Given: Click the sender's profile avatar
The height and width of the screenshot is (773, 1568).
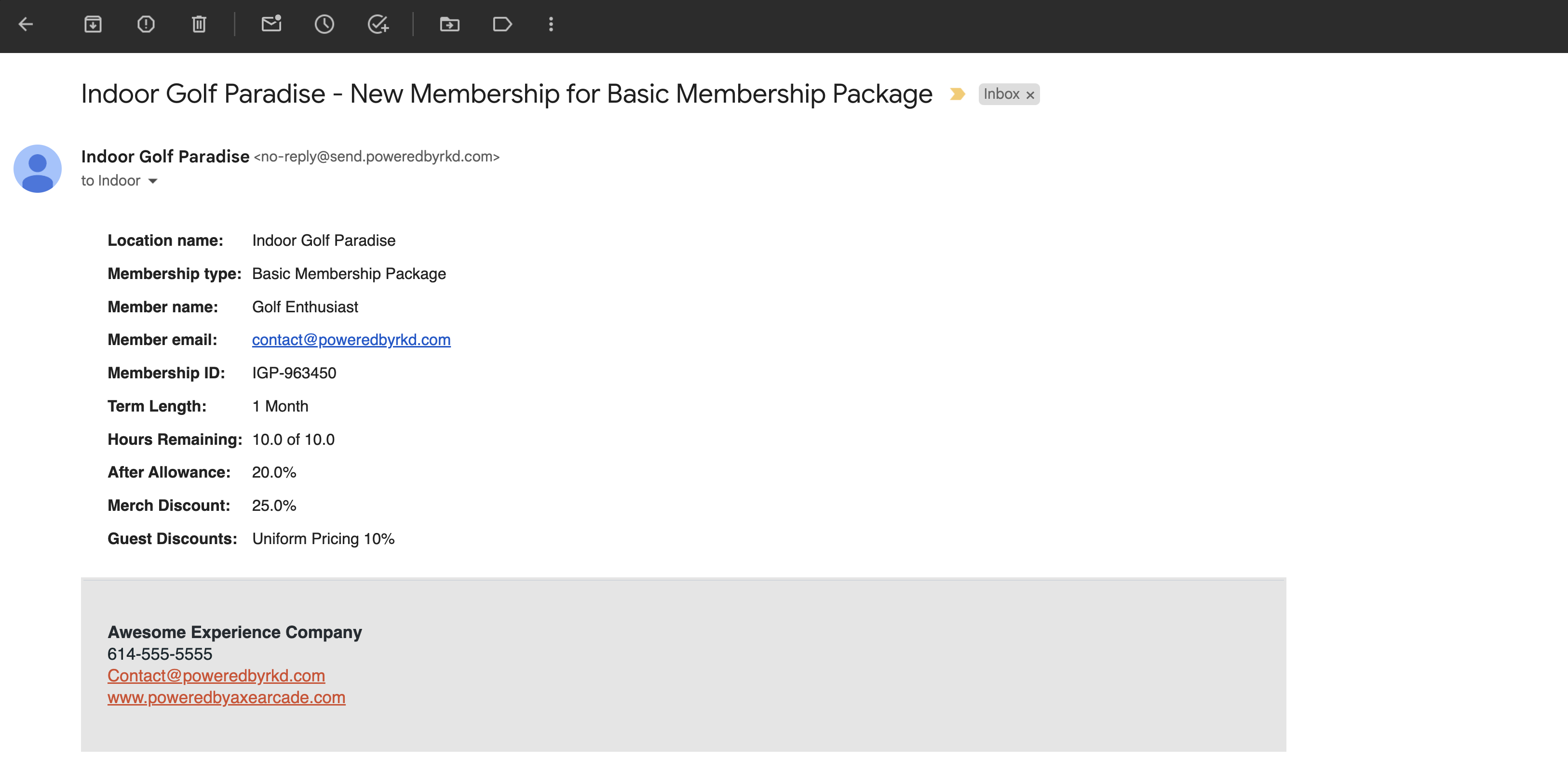Looking at the screenshot, I should coord(38,169).
